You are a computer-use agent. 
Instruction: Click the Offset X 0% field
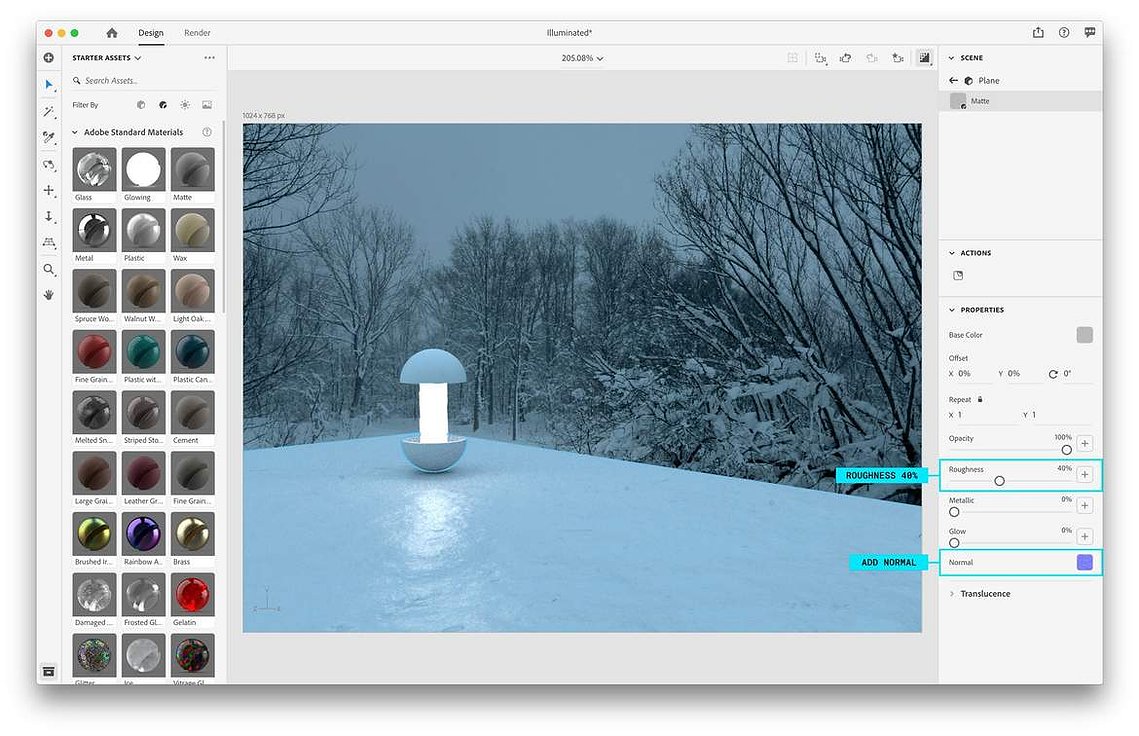click(970, 373)
